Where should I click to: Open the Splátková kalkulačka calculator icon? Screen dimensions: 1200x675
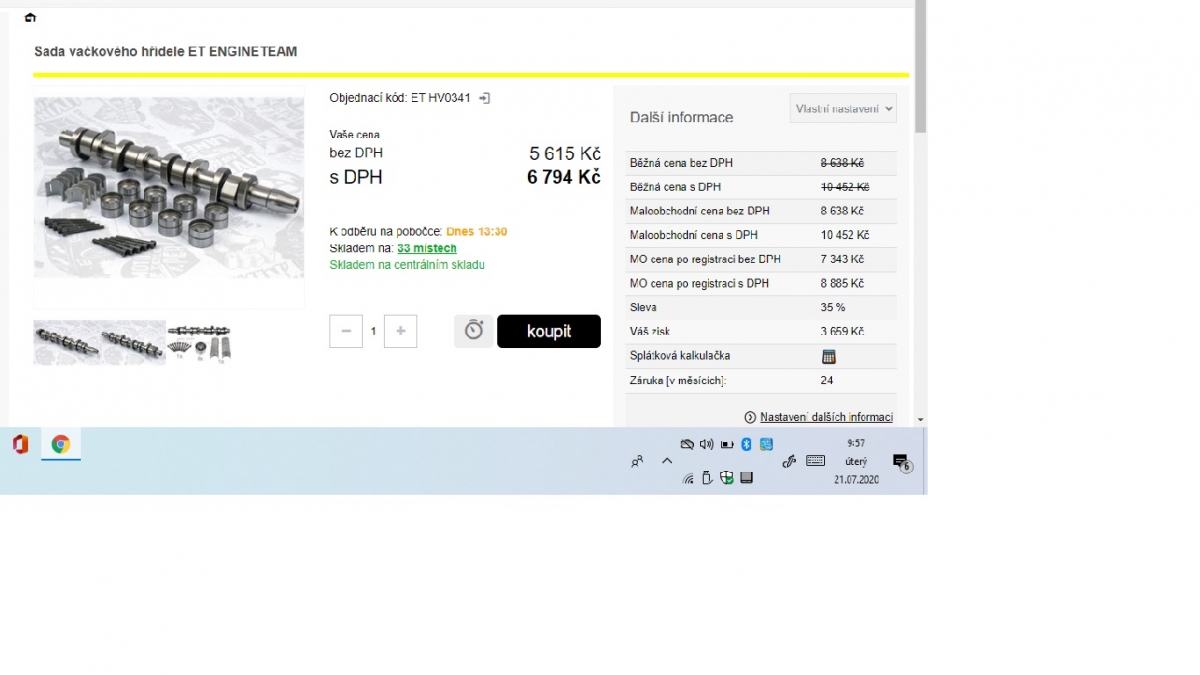click(828, 356)
